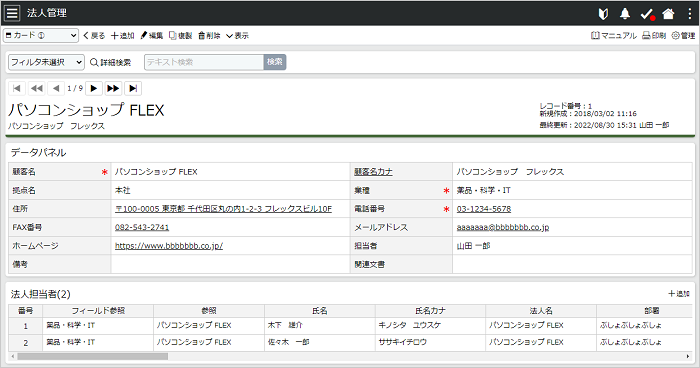Click the 検索 search button
Screen dimensions: 700x368
(x=275, y=62)
